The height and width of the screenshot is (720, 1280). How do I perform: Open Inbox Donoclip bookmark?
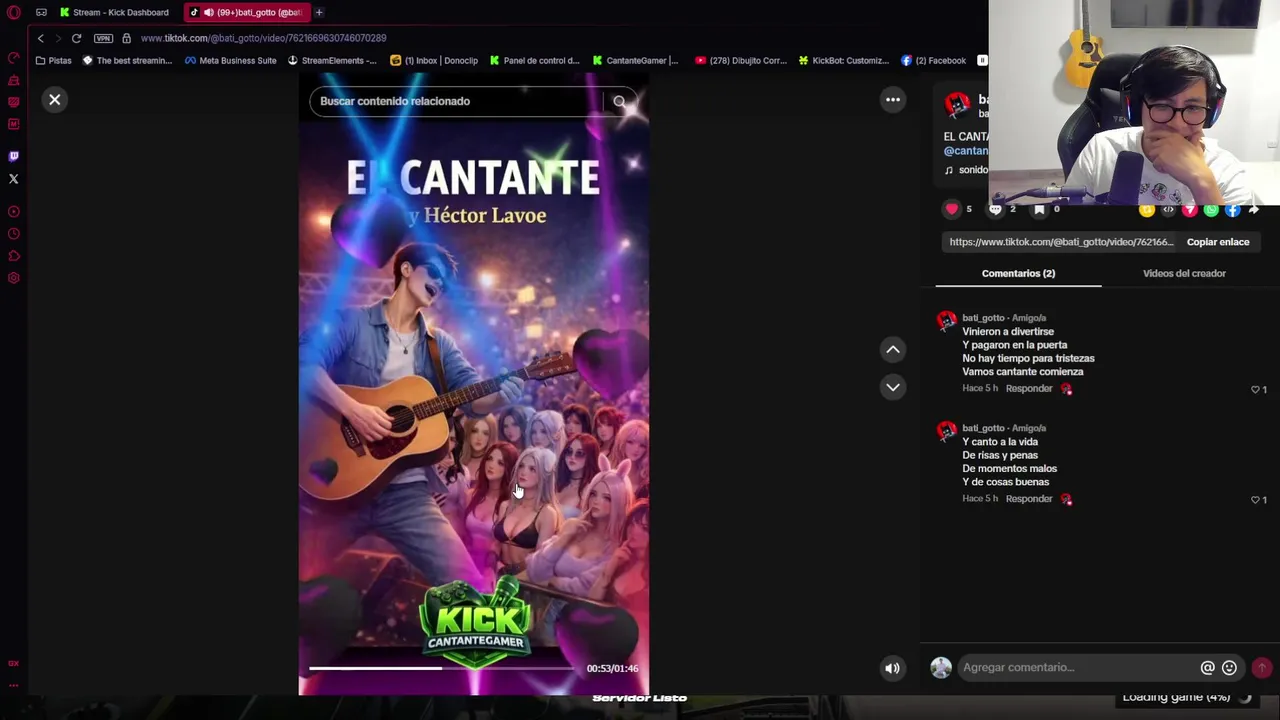point(434,60)
